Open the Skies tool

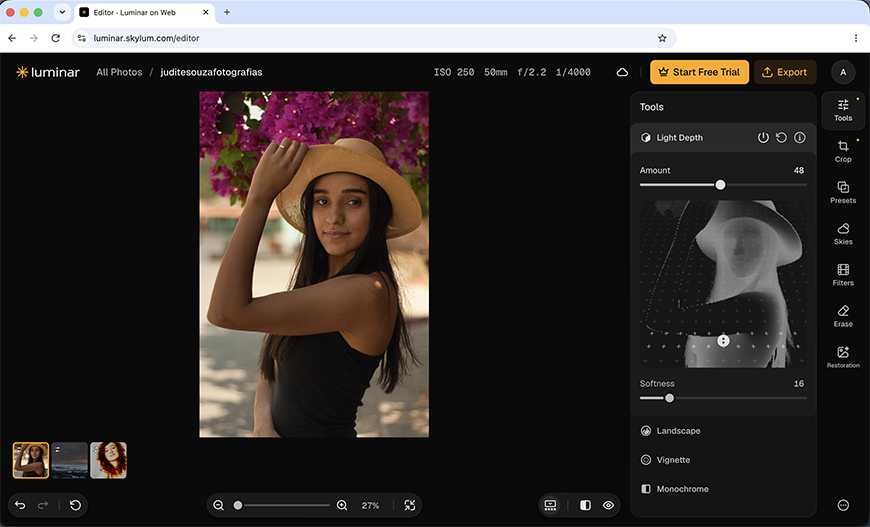pos(843,234)
